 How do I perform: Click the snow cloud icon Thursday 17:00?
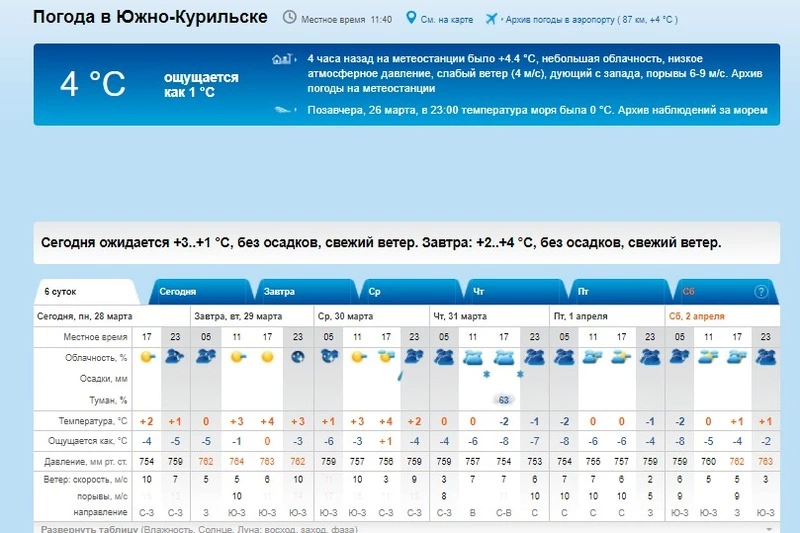504,358
